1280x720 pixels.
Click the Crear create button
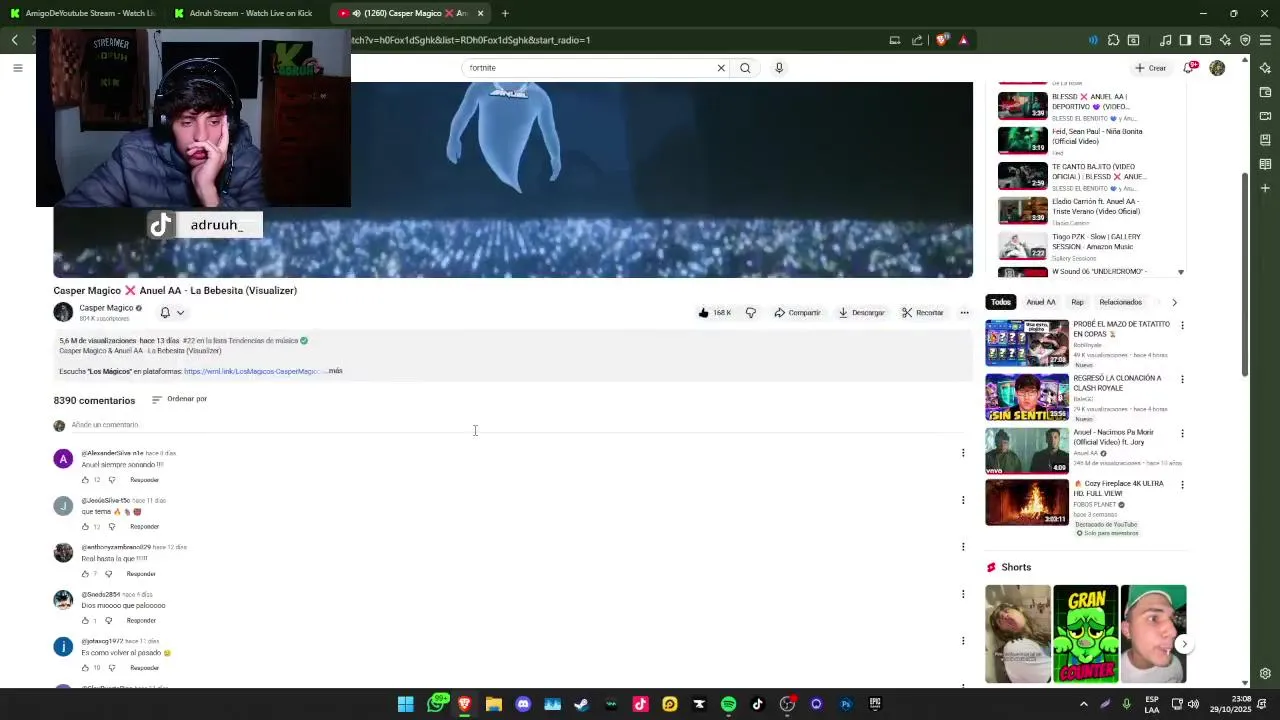click(x=1150, y=68)
